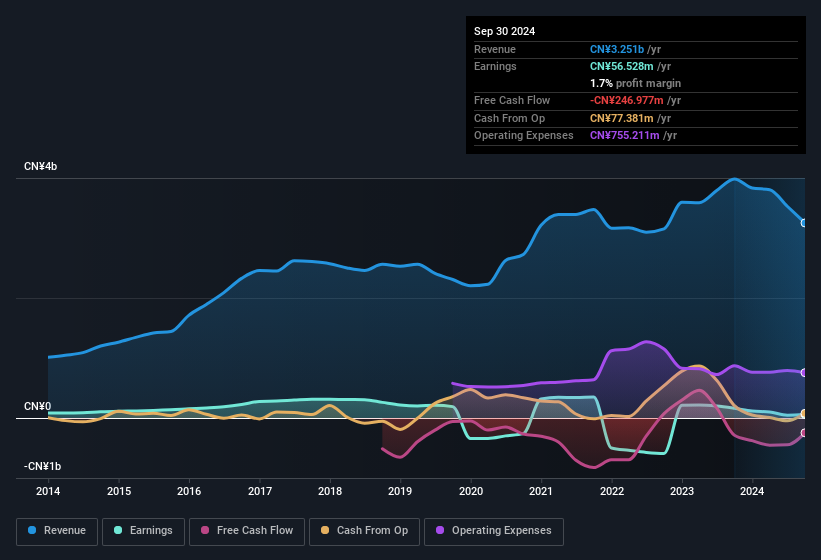821x560 pixels.
Task: Click the 1.7% profit margin text
Action: point(636,84)
